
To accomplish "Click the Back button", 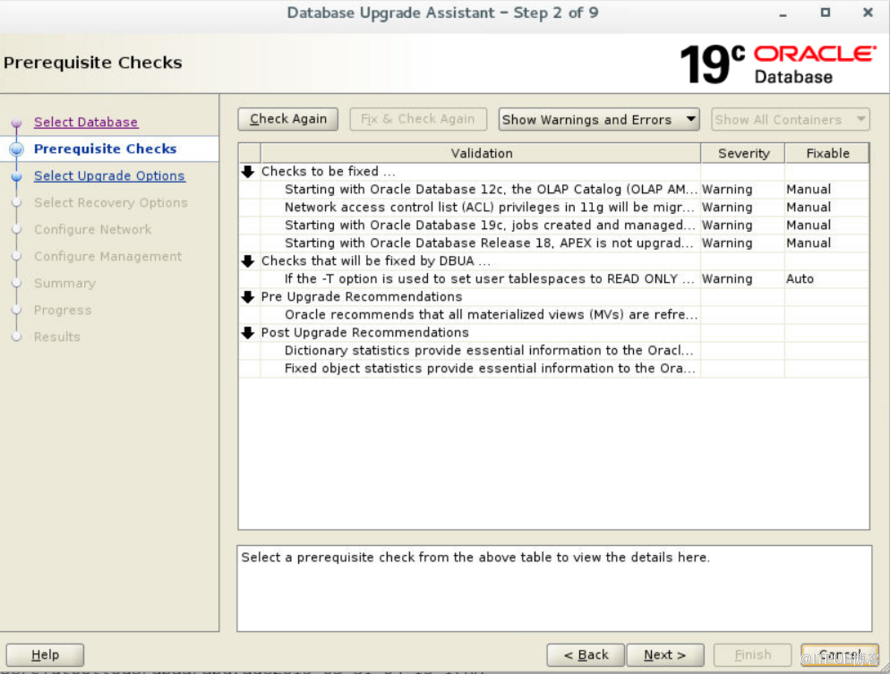I will (x=586, y=655).
